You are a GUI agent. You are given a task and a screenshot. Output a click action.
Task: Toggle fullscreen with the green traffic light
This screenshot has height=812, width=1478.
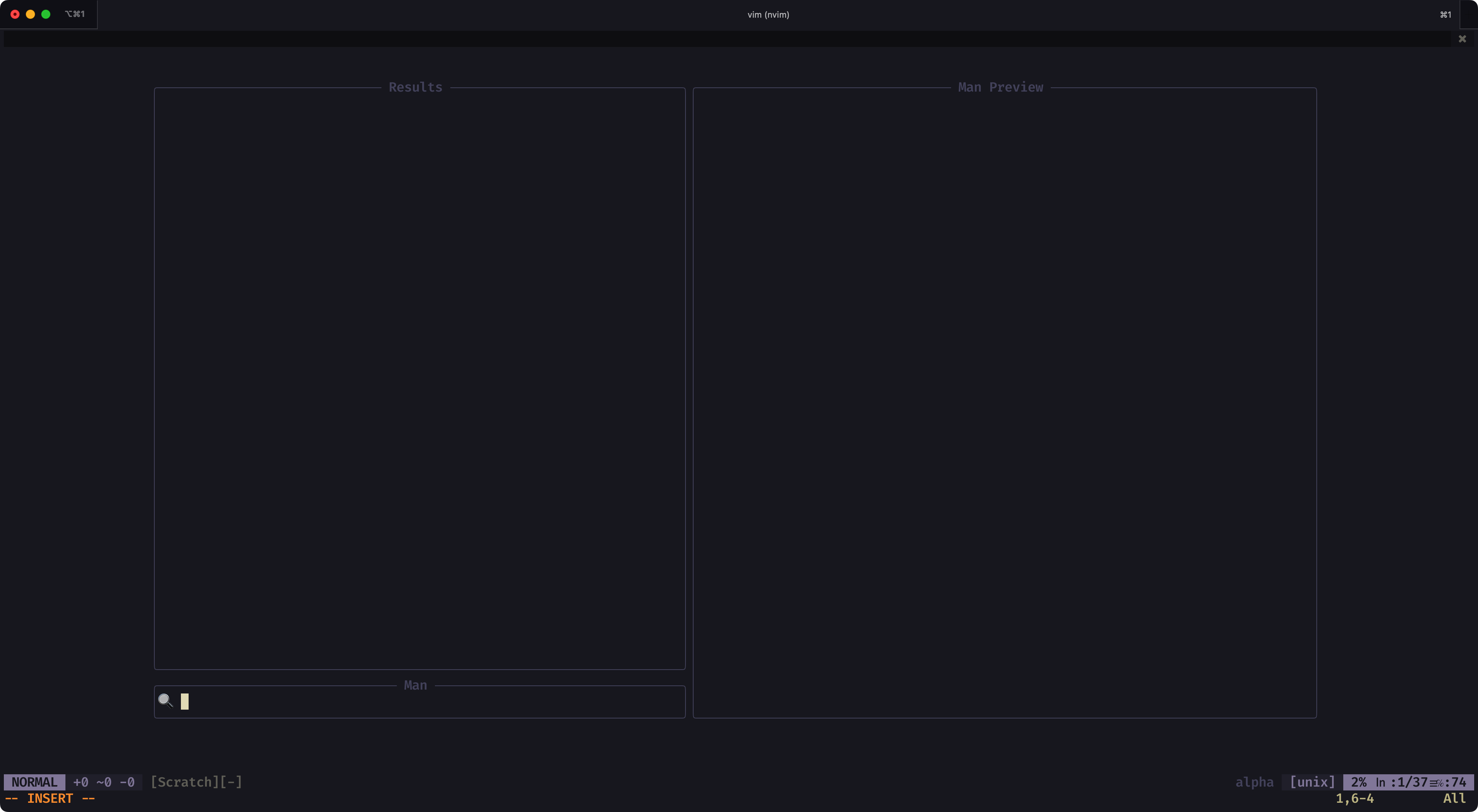[x=46, y=14]
